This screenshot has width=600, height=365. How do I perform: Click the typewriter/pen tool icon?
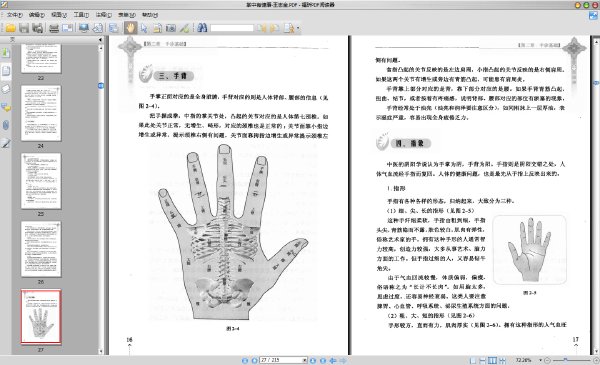pos(184,28)
